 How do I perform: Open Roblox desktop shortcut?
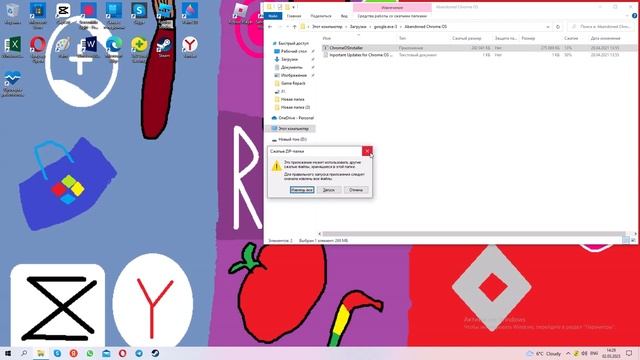240,13
